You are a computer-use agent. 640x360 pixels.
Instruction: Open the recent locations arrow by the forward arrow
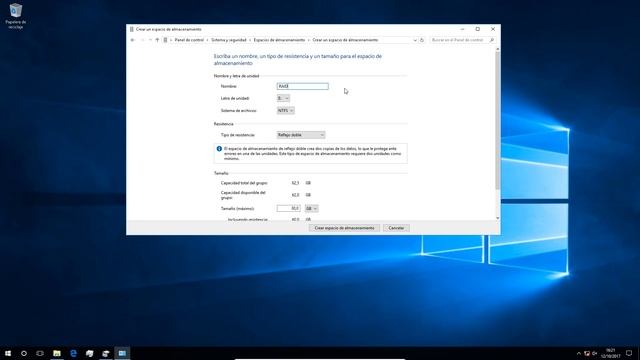coord(150,40)
